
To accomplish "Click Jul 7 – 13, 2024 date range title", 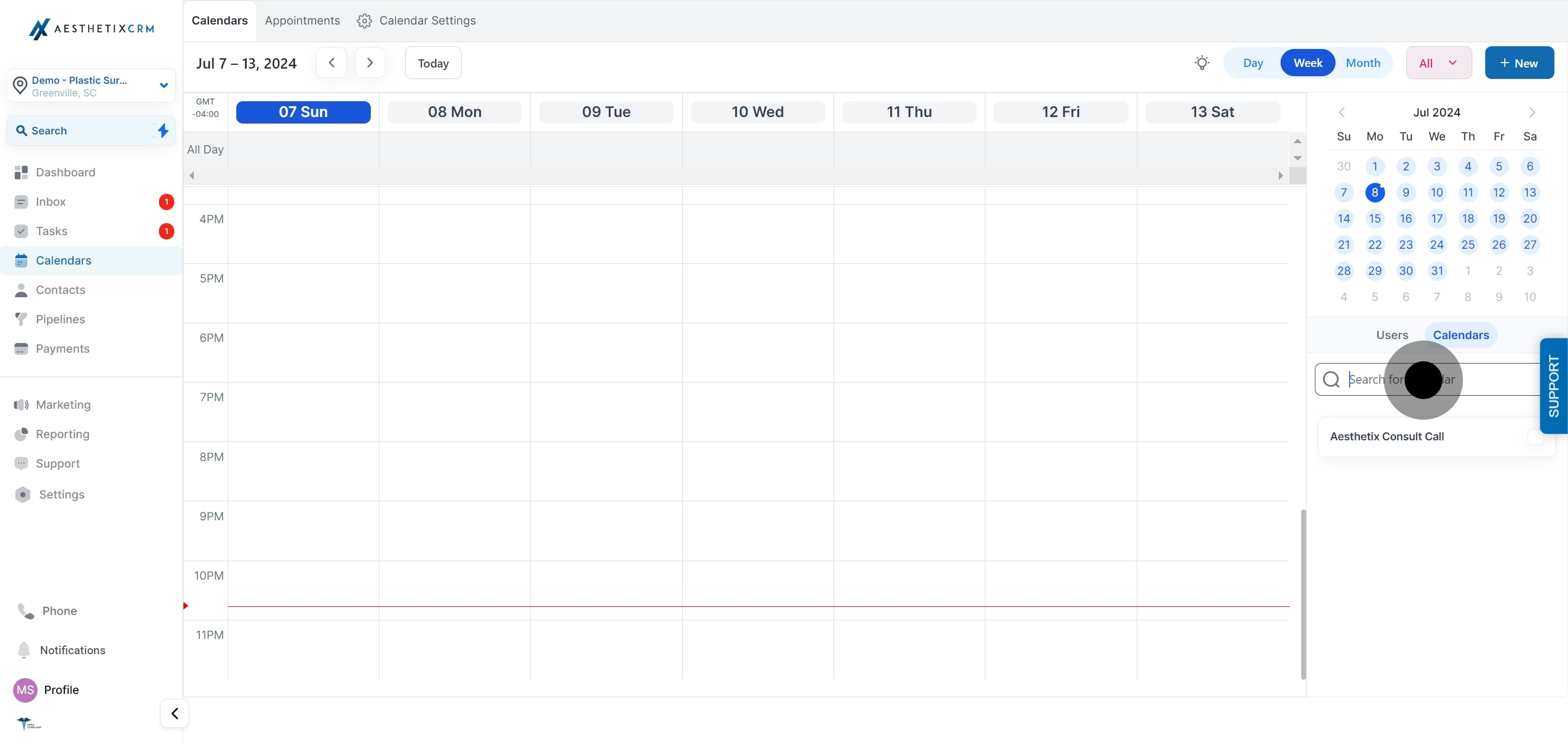I will click(246, 63).
